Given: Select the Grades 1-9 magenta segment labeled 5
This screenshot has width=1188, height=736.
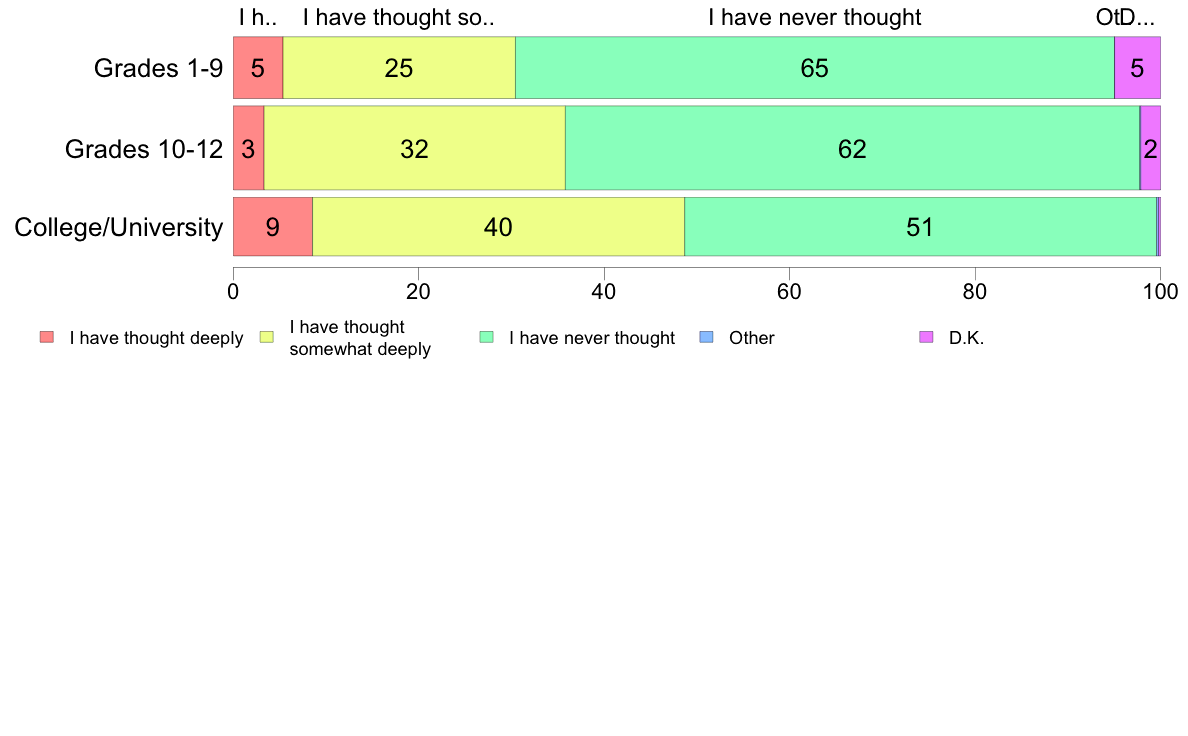Looking at the screenshot, I should click(x=1137, y=67).
